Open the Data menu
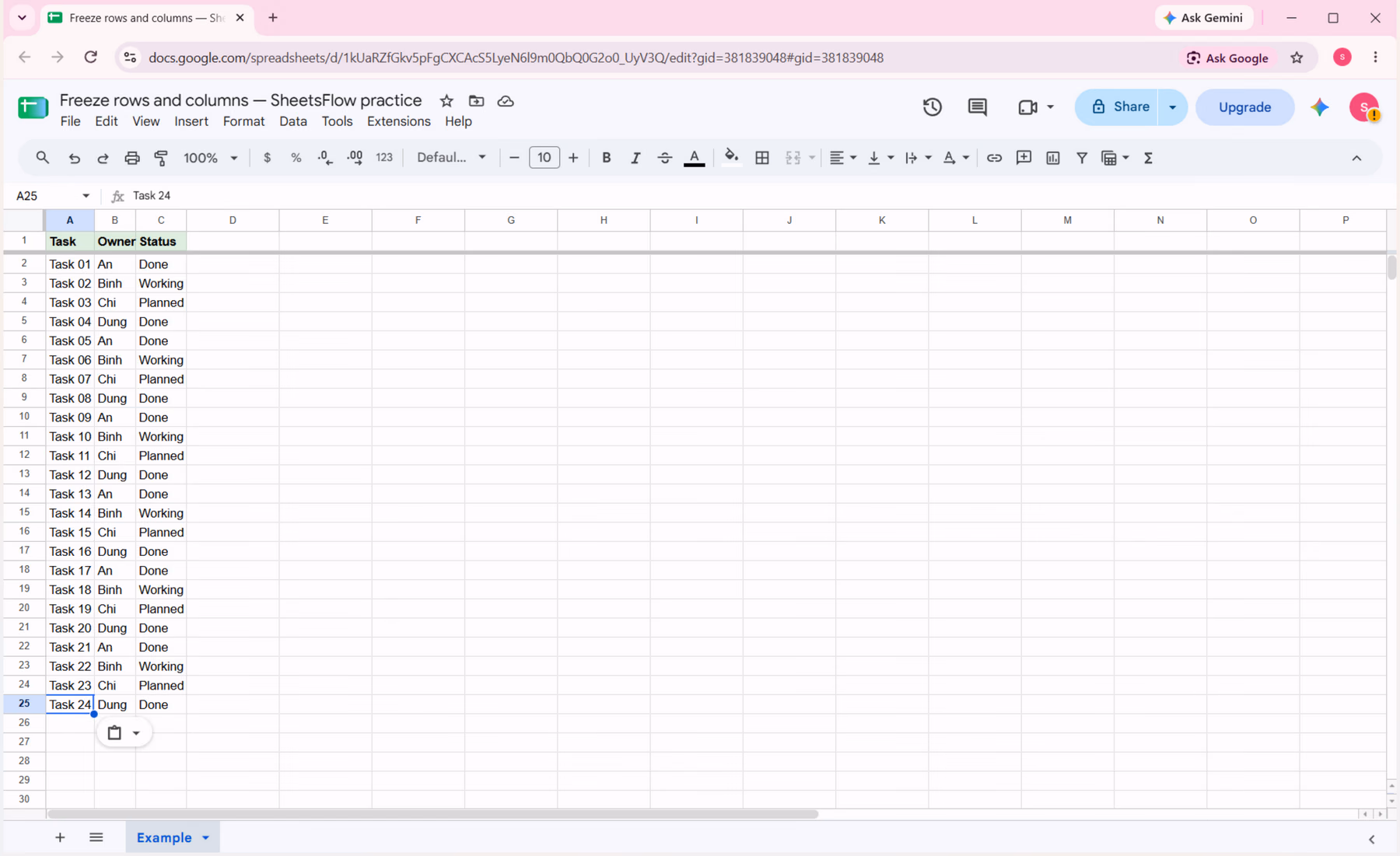The height and width of the screenshot is (856, 1400). click(292, 121)
